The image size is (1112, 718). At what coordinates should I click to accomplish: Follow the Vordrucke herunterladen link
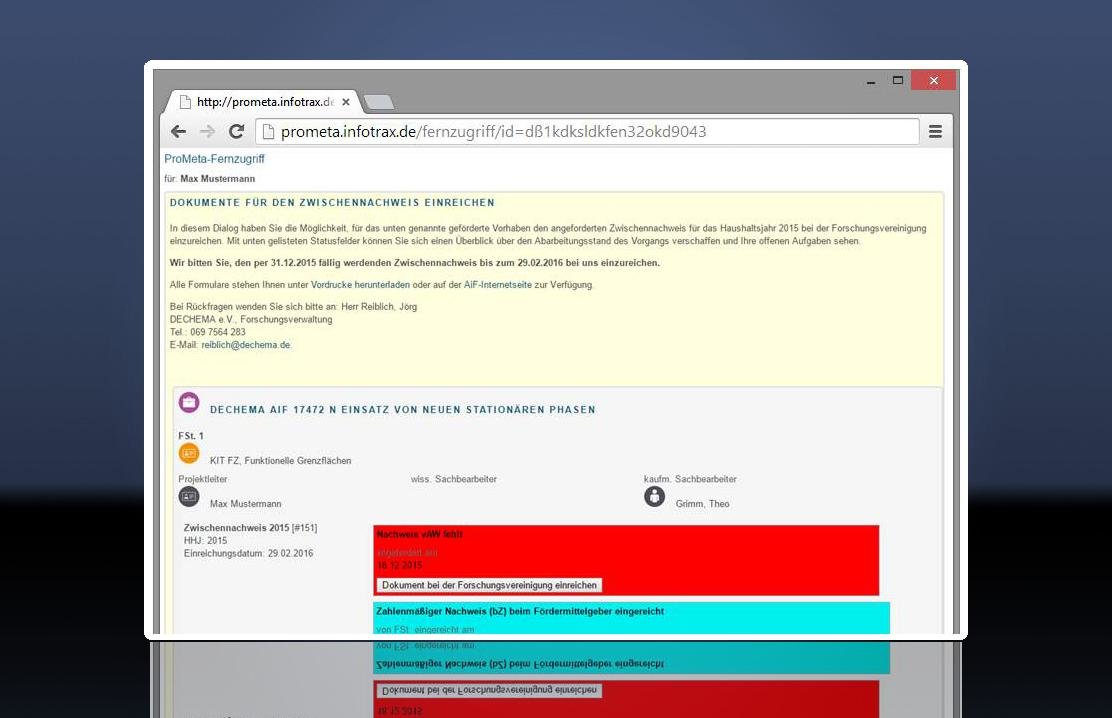click(x=360, y=285)
